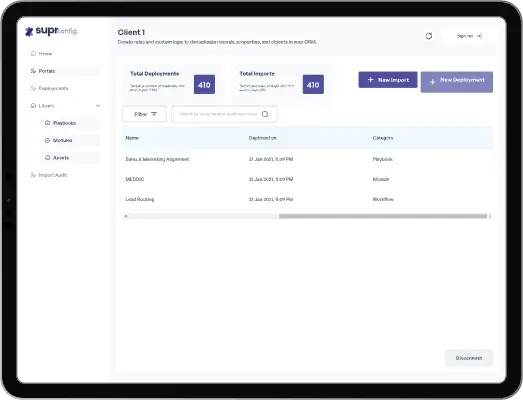
Task: Click the Modules icon under Library
Action: tap(47, 140)
